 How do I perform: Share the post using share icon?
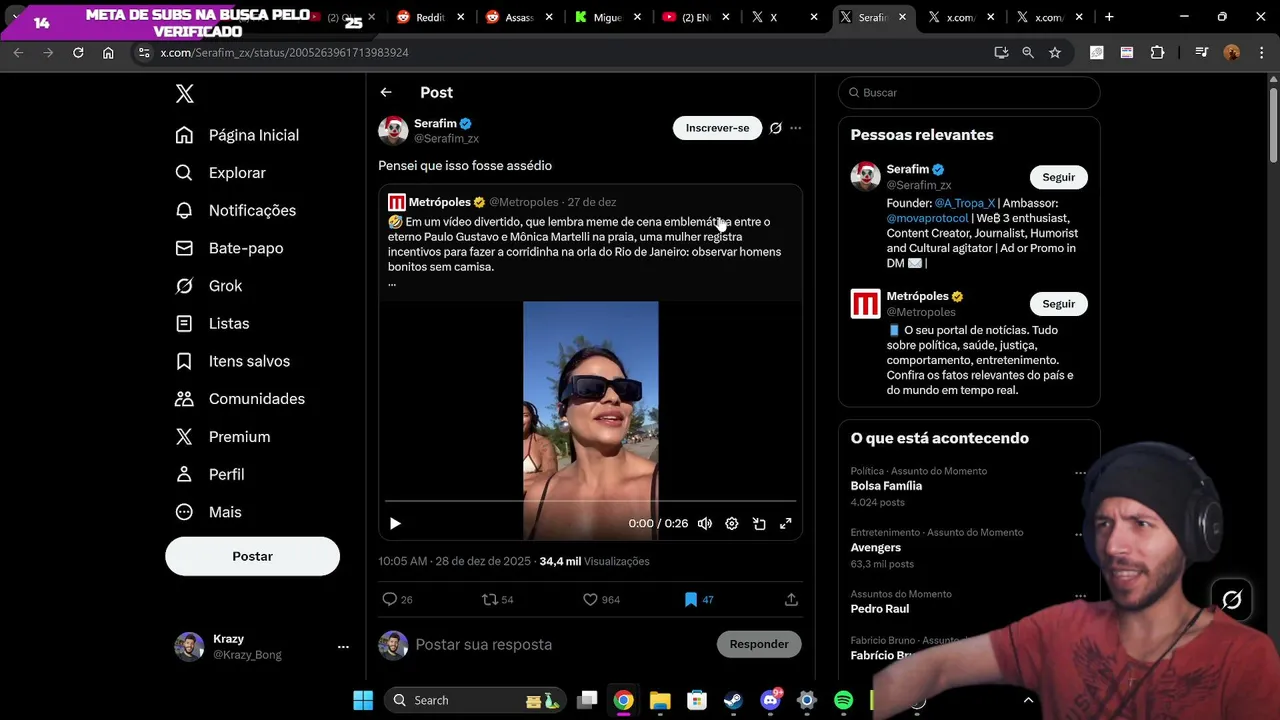click(791, 599)
